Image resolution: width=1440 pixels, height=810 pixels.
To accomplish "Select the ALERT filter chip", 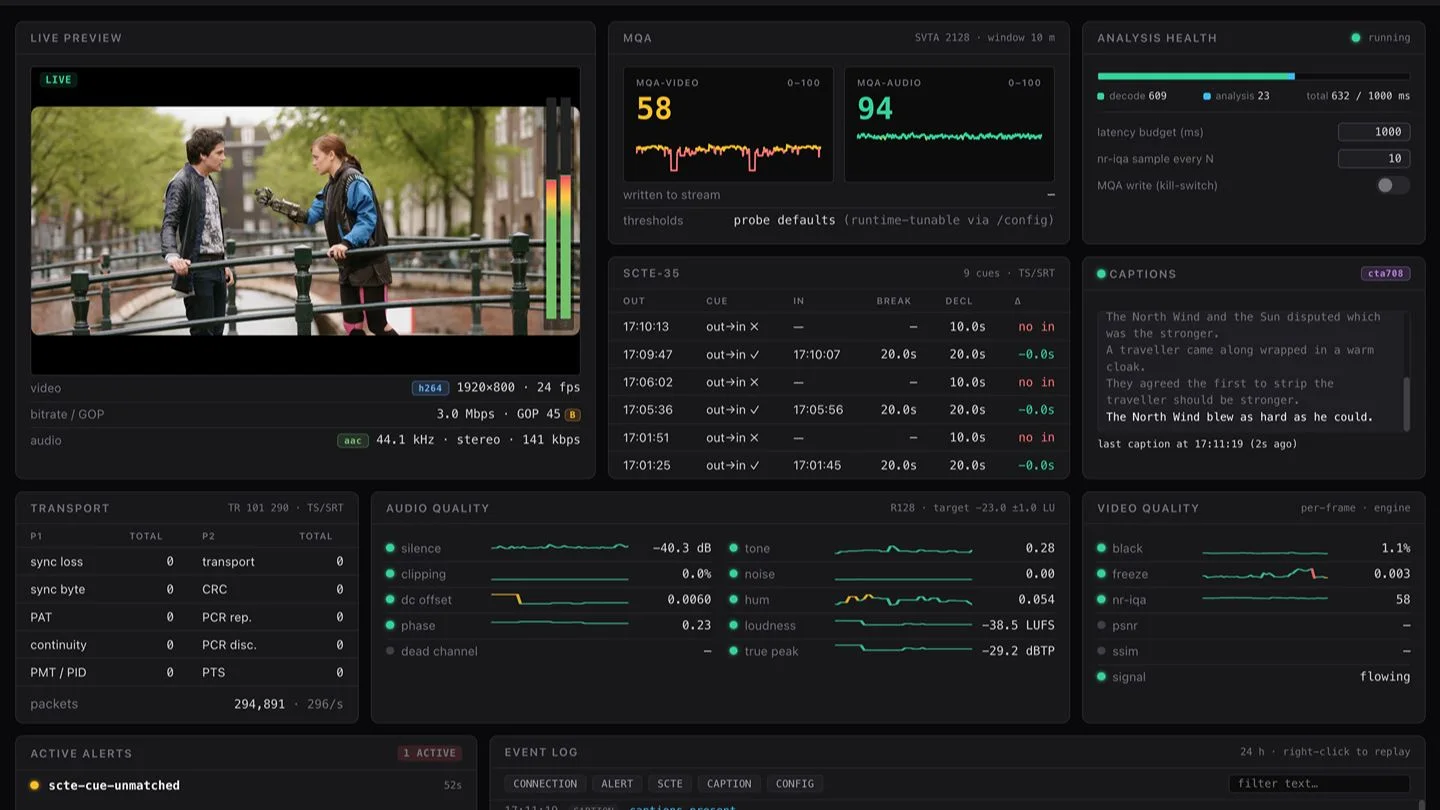I will [617, 784].
